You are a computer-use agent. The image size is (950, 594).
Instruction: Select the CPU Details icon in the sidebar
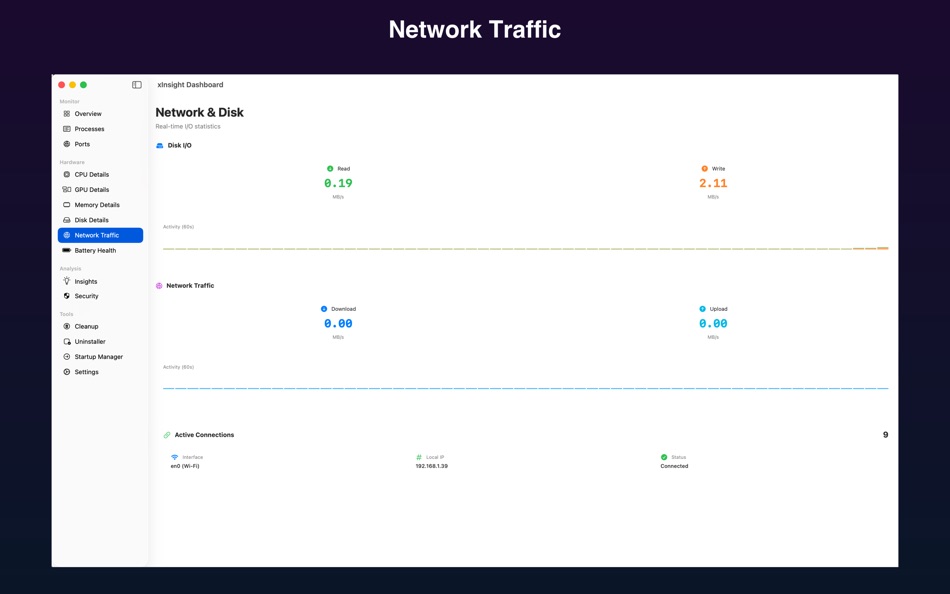[65, 174]
